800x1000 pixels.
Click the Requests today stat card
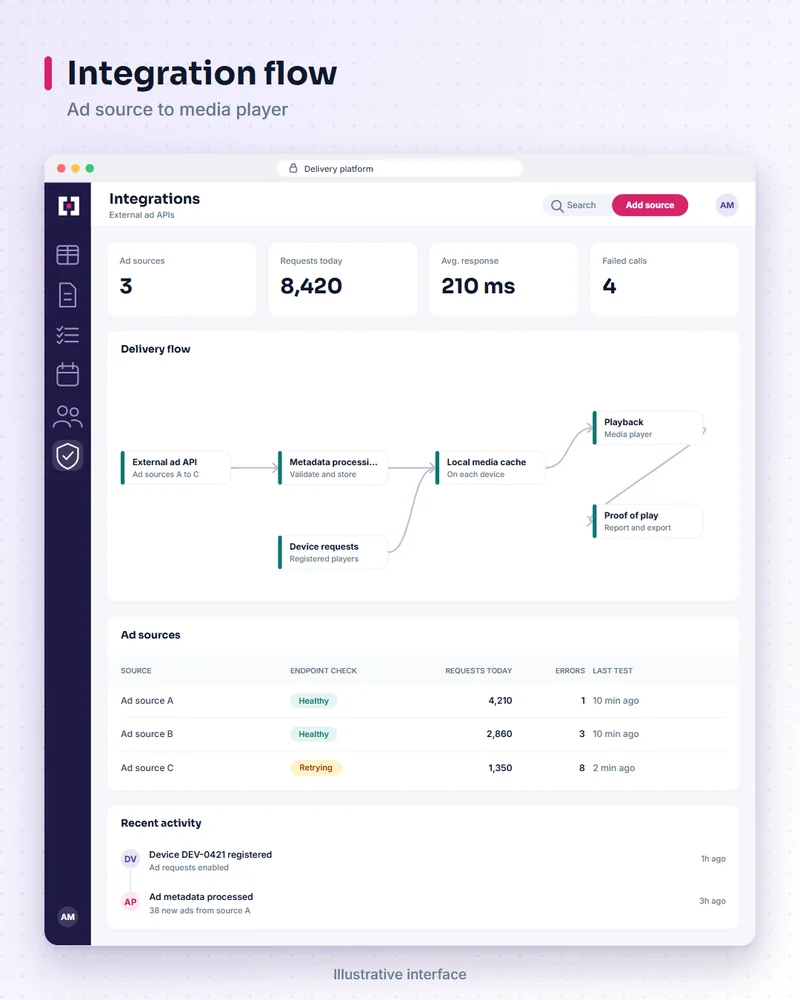click(x=343, y=279)
